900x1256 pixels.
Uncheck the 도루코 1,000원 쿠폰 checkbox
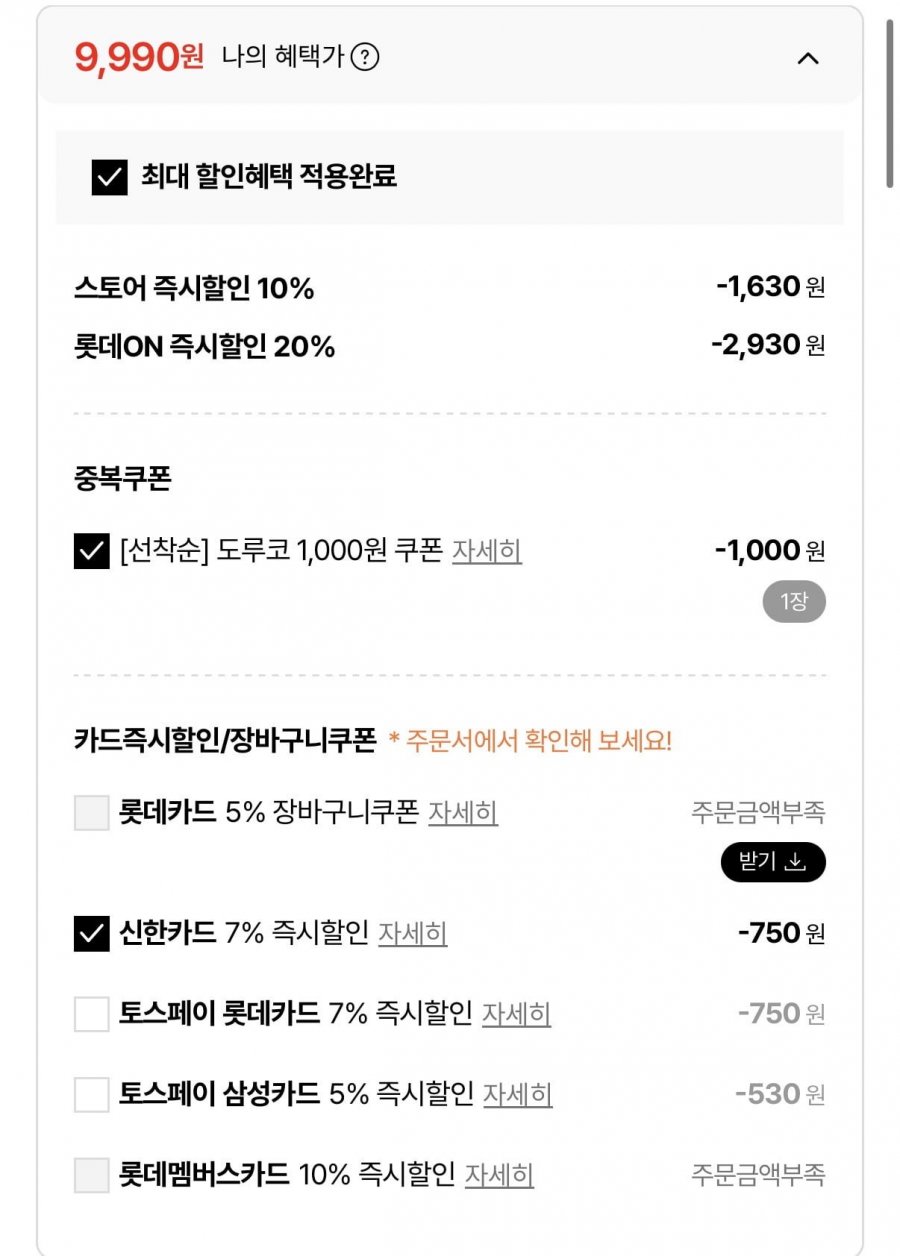point(92,551)
